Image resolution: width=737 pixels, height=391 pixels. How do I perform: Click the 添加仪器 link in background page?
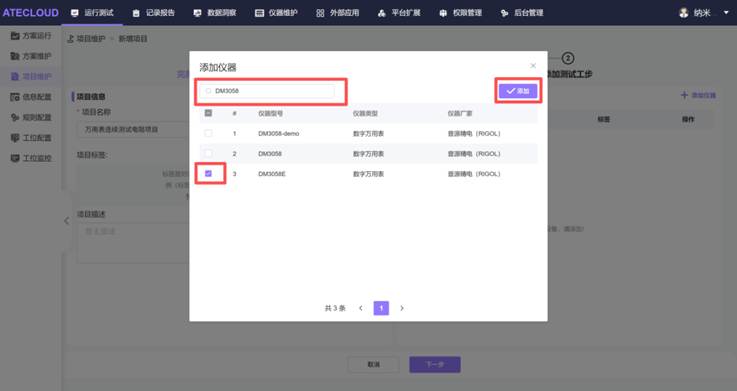[x=698, y=95]
